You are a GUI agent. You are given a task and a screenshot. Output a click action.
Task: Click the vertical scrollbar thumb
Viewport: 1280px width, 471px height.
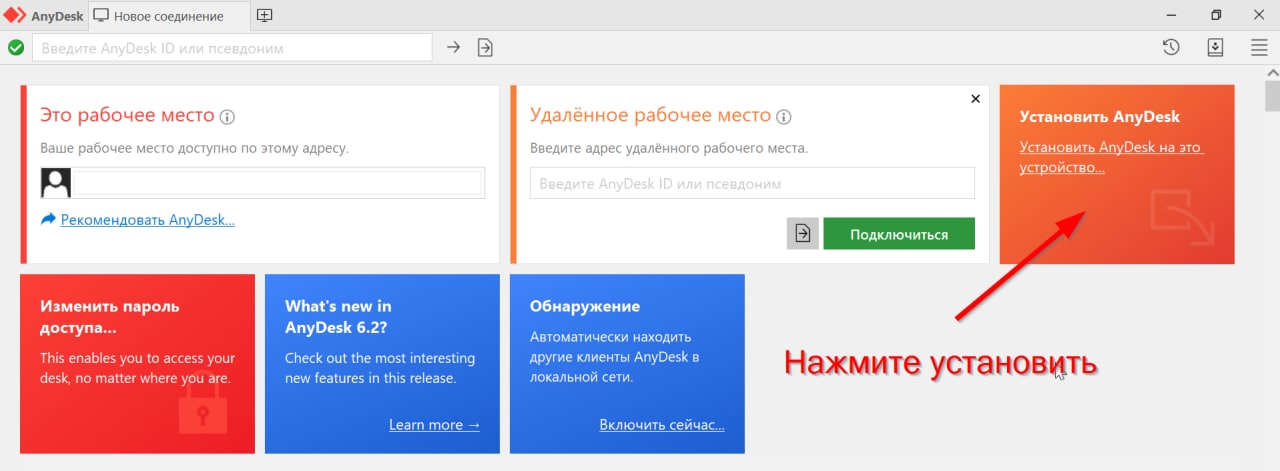[x=1272, y=97]
